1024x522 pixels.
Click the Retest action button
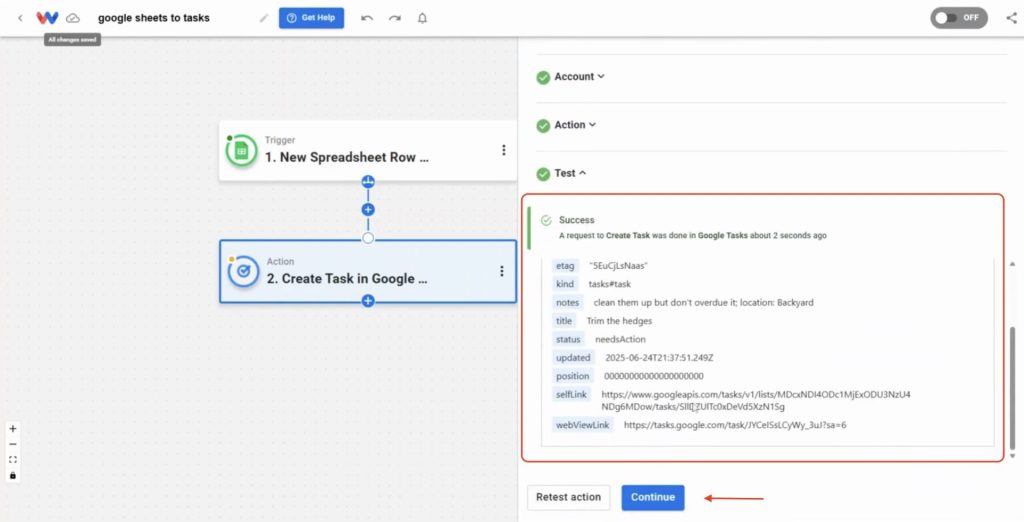(x=568, y=497)
